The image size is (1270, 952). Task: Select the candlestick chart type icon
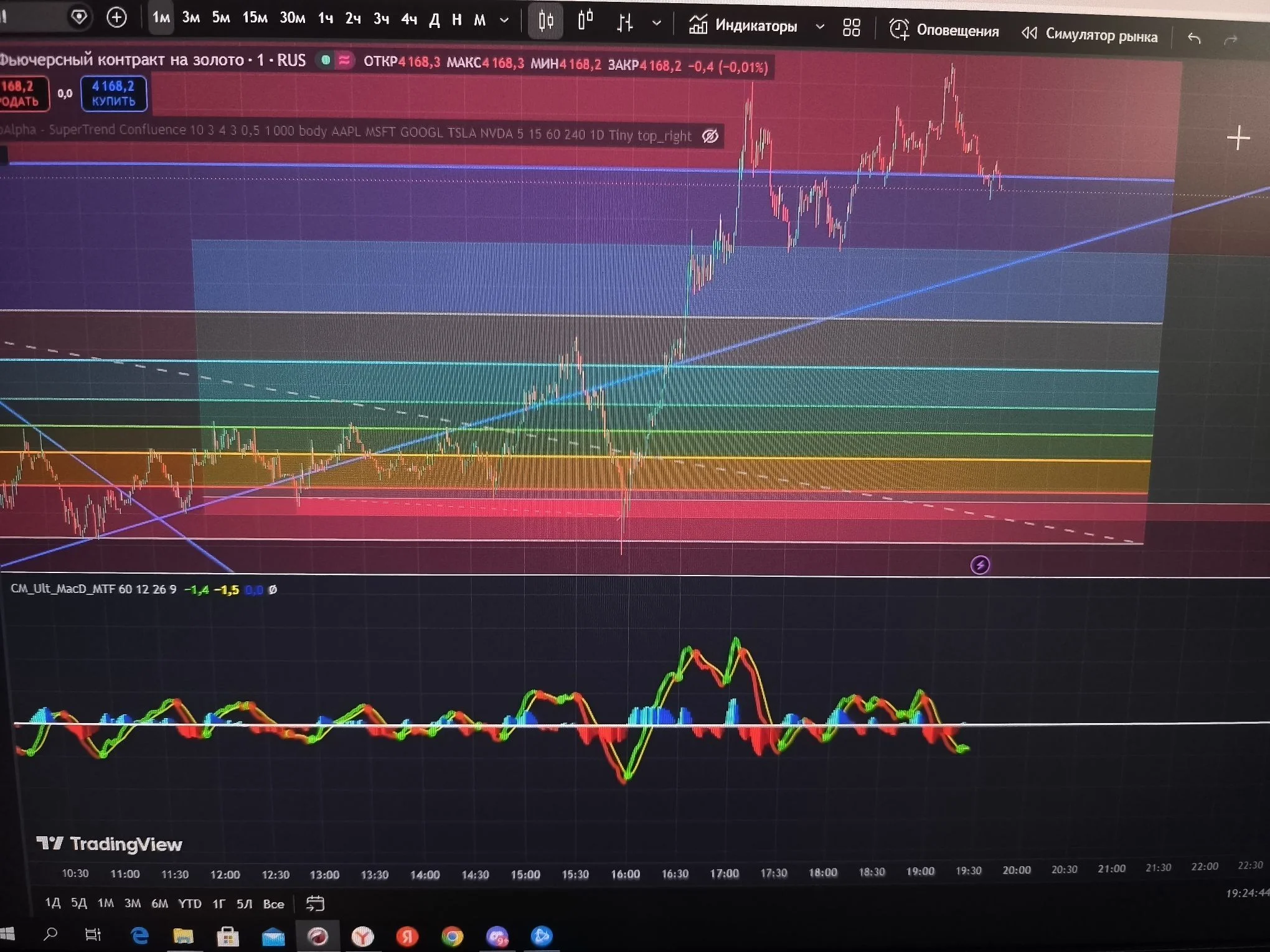(x=545, y=21)
